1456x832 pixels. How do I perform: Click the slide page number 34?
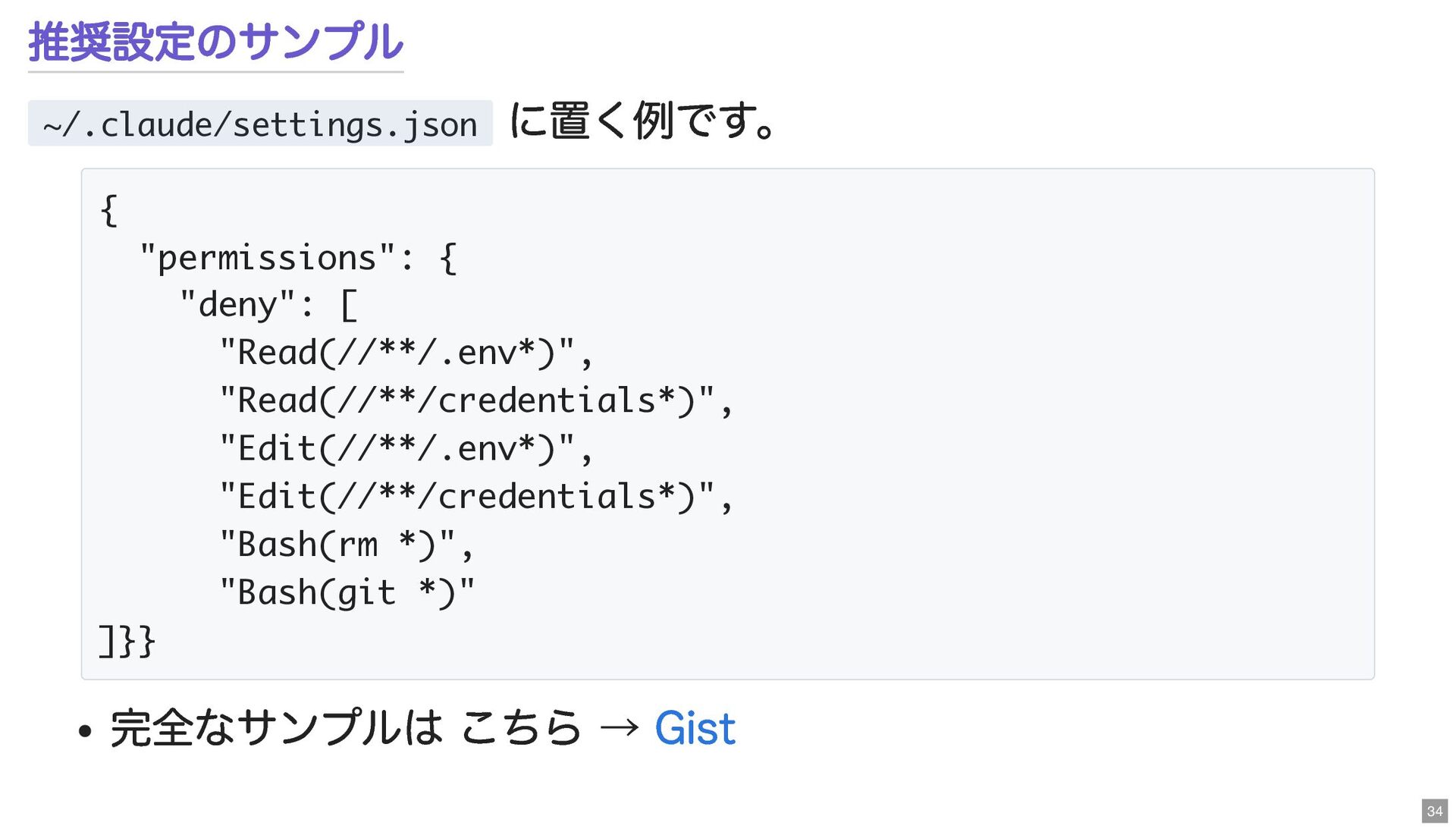[x=1434, y=811]
